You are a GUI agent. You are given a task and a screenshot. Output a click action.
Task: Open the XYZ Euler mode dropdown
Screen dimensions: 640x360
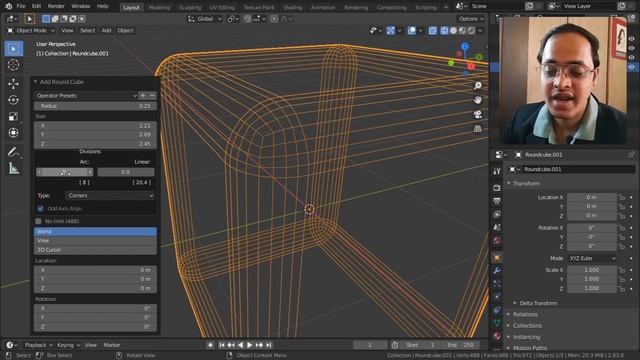tap(592, 258)
